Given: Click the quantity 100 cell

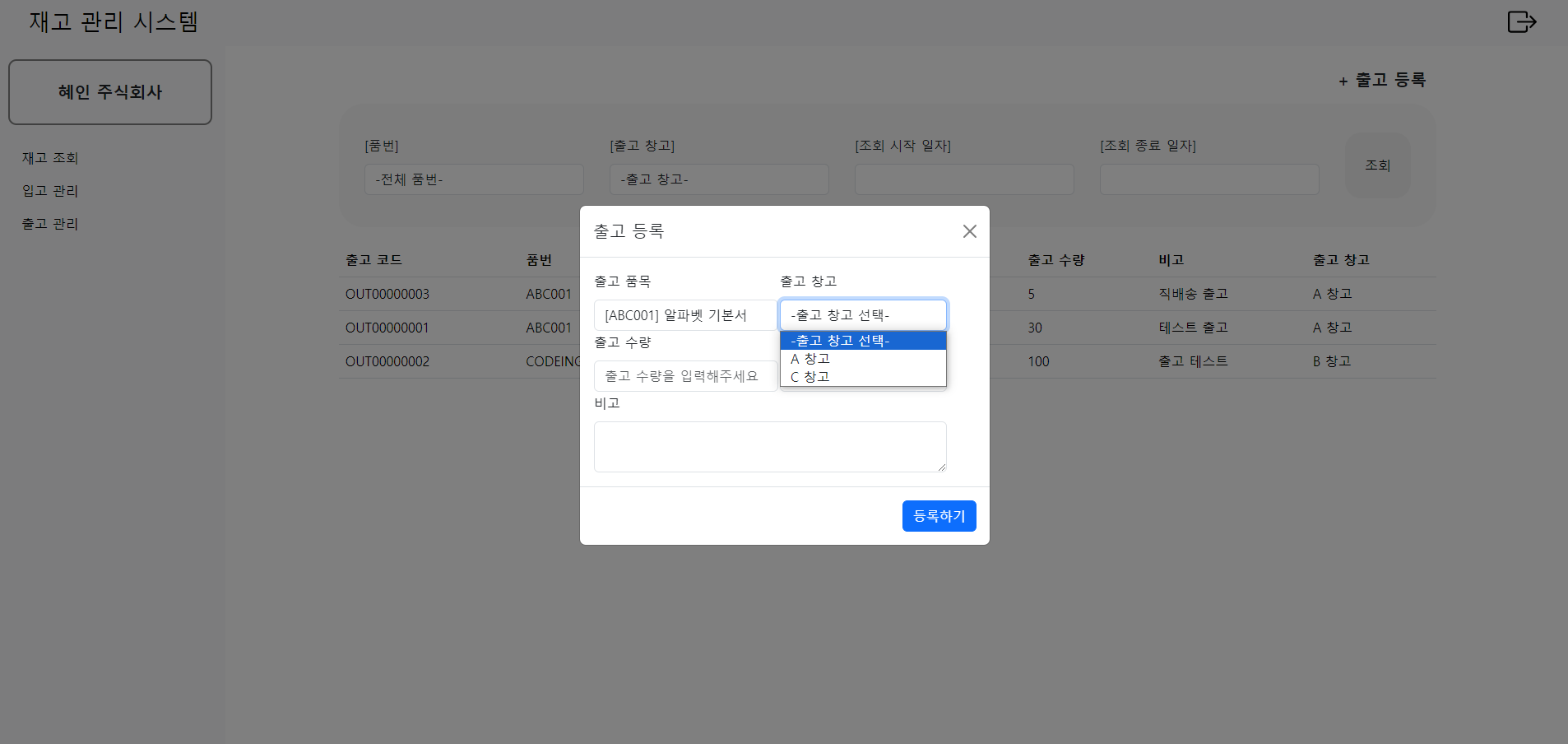Looking at the screenshot, I should [x=1038, y=362].
